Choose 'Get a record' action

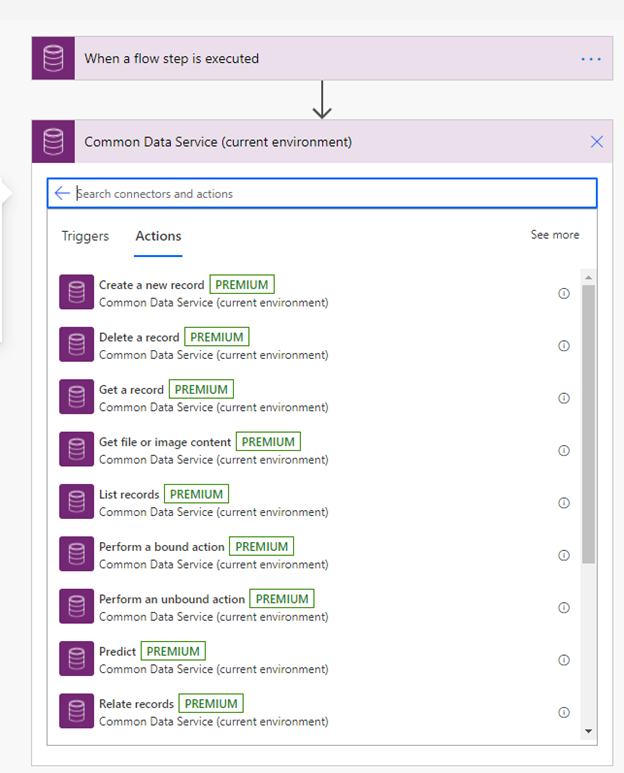(315, 396)
